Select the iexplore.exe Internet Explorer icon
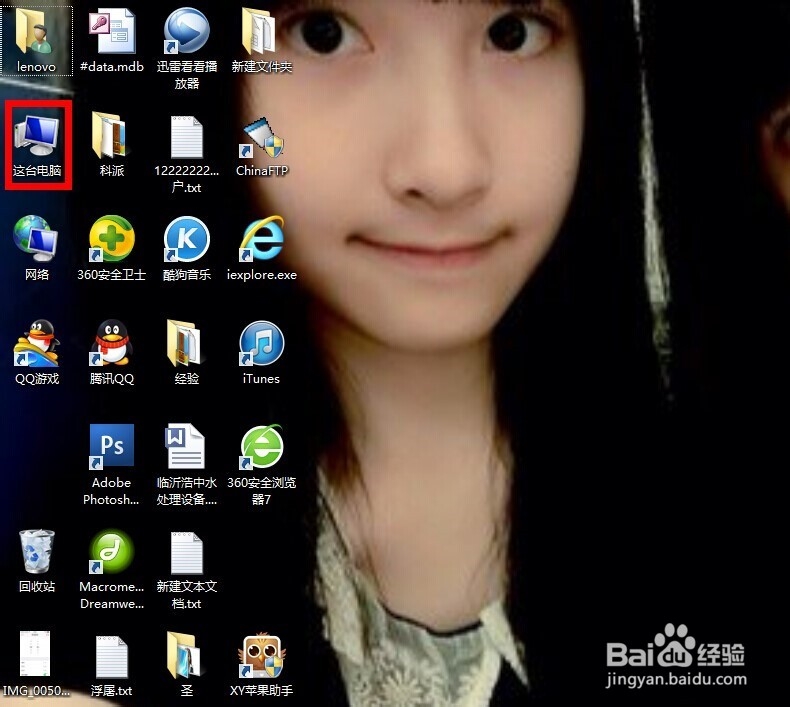Screen dimensions: 790x707 coord(261,239)
